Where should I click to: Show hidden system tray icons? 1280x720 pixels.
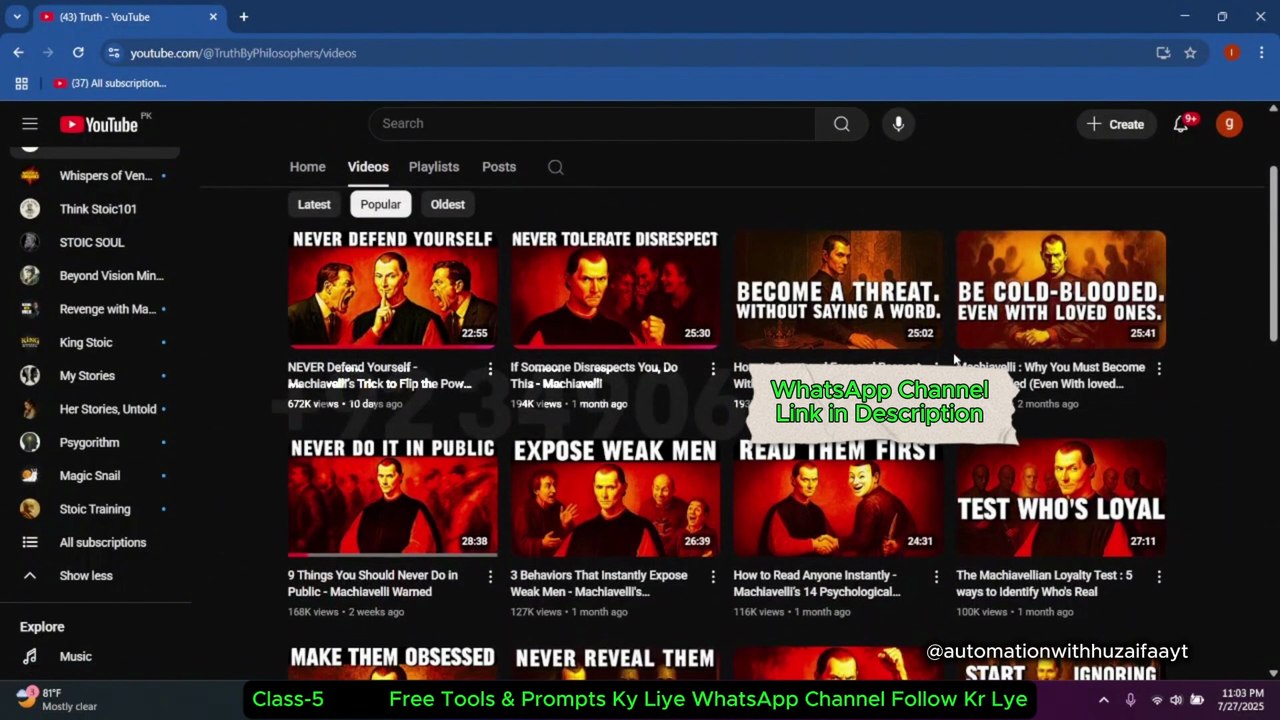(x=1103, y=700)
